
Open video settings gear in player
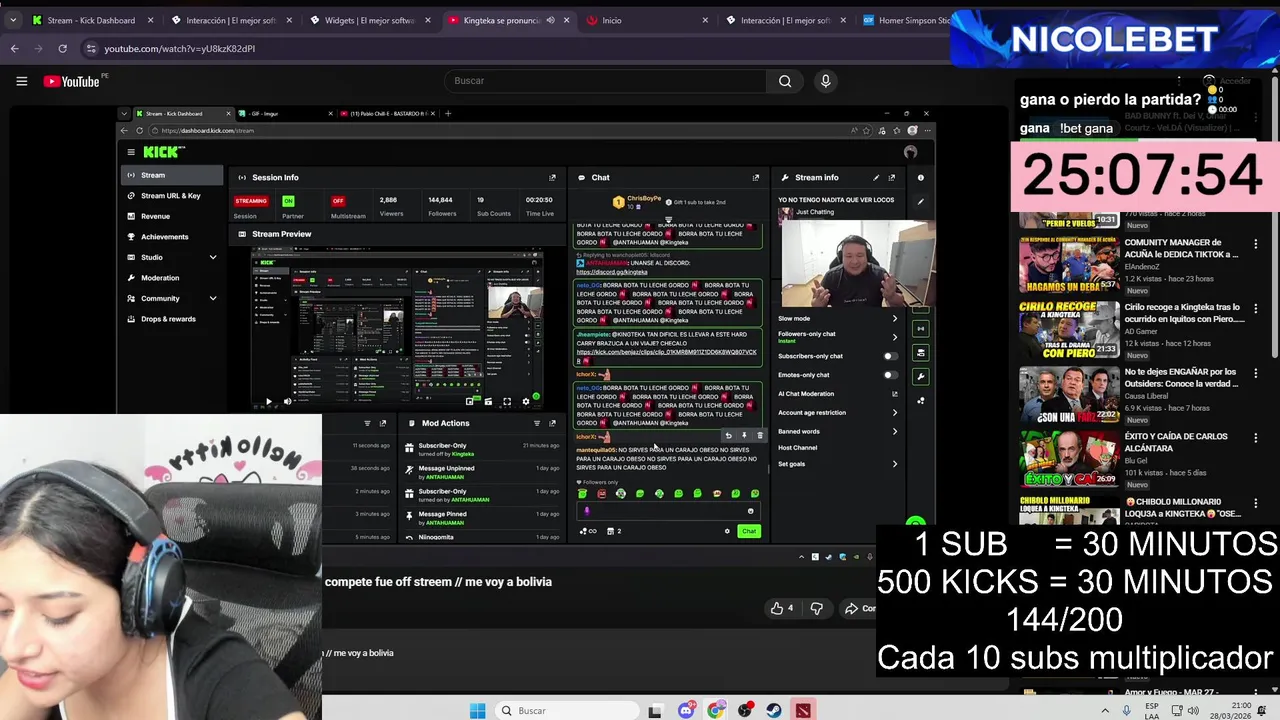tap(526, 402)
